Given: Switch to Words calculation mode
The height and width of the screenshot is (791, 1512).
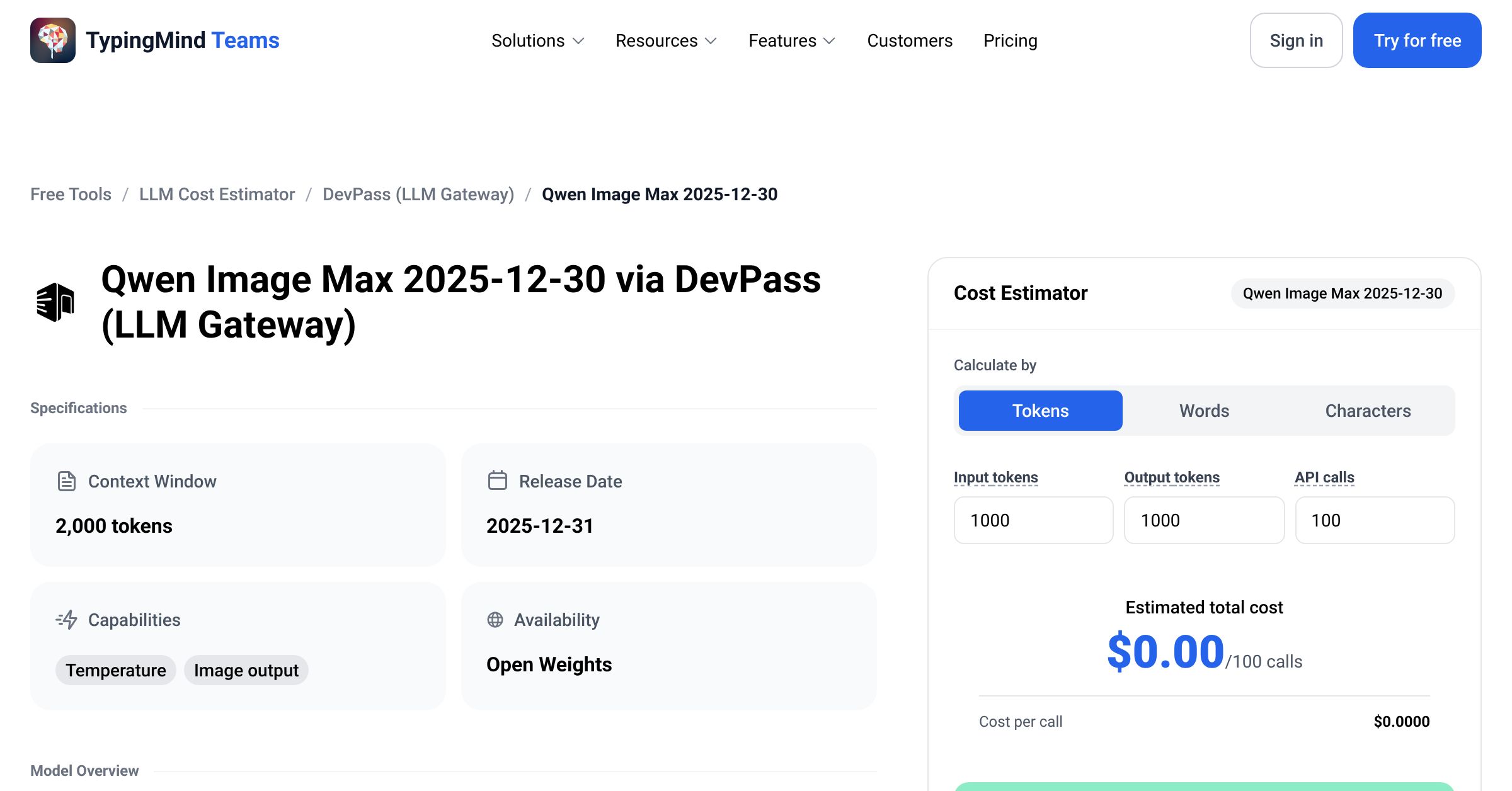Looking at the screenshot, I should point(1205,411).
